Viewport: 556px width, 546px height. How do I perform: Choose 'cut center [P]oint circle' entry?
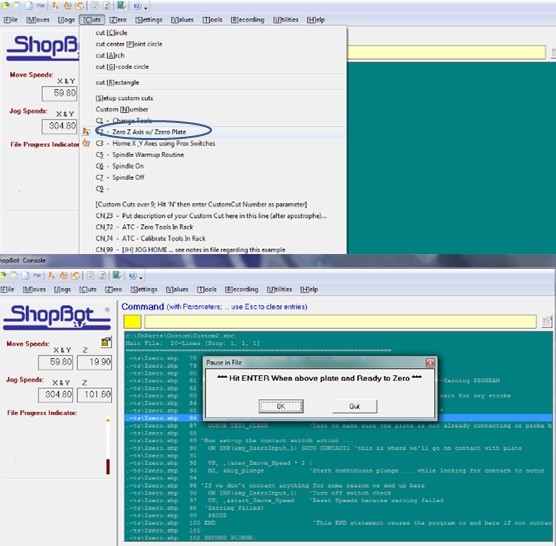129,44
